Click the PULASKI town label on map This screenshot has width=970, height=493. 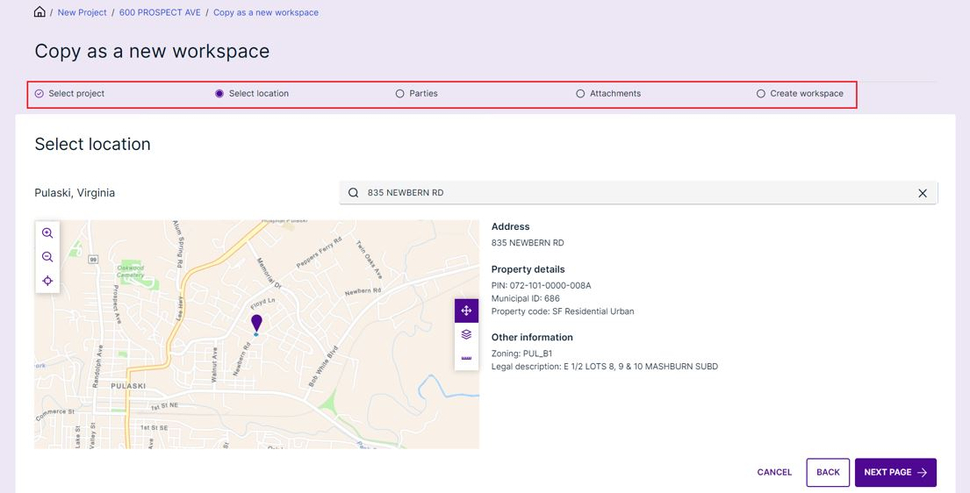coord(128,386)
